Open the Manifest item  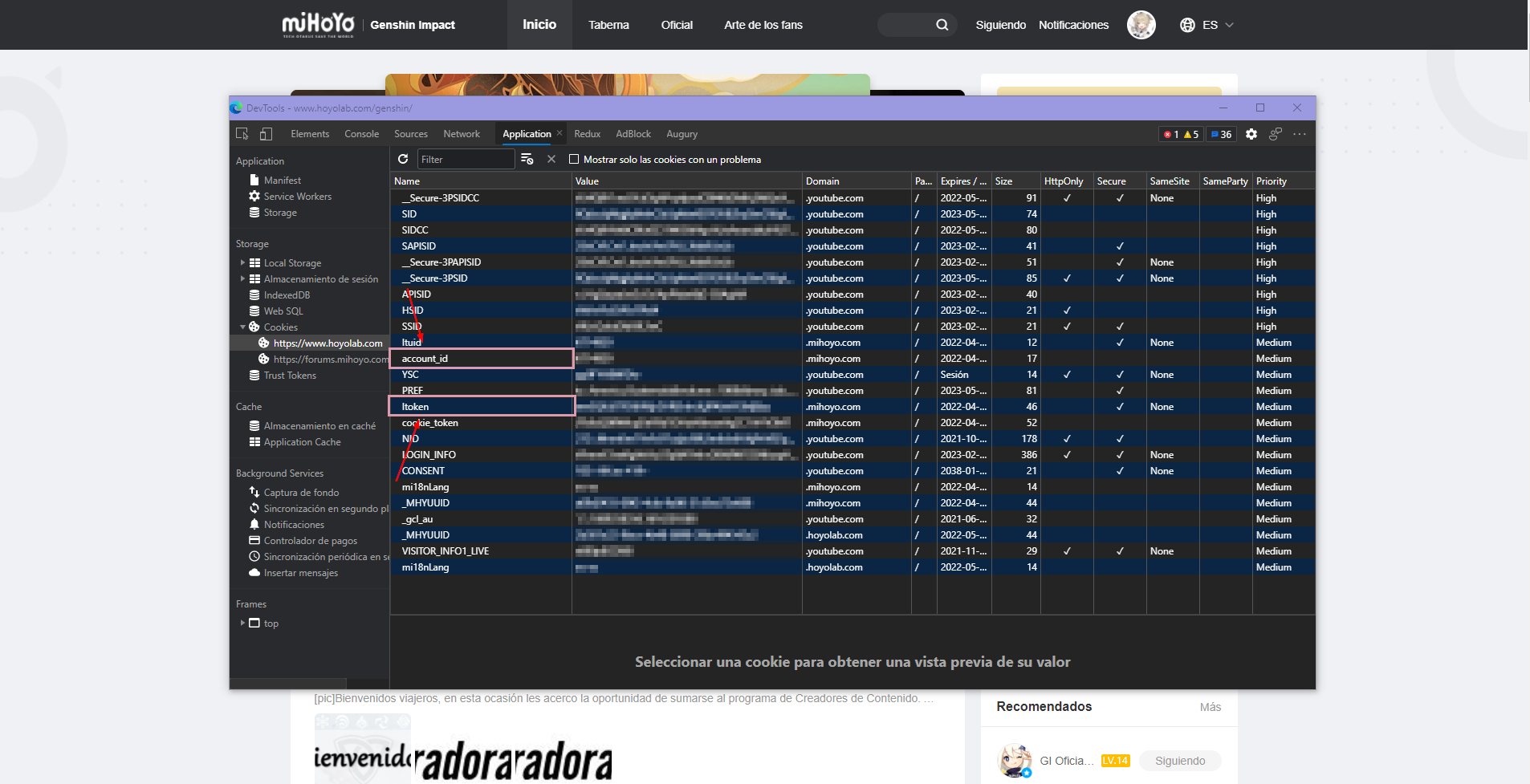point(282,181)
